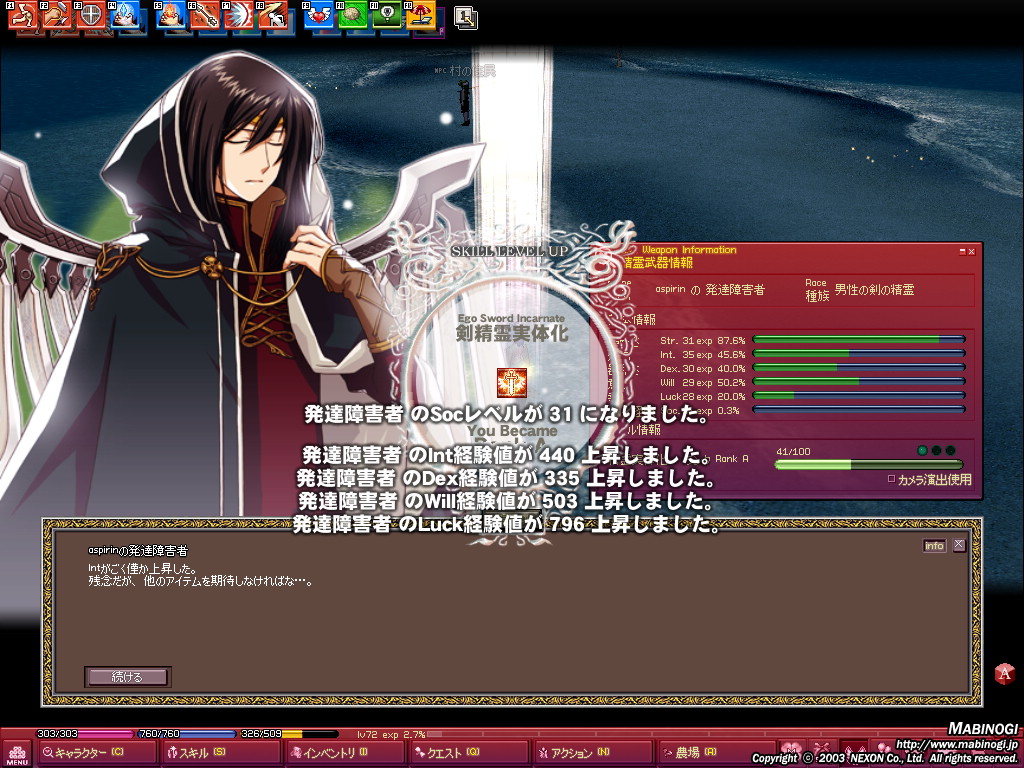Click the Luck 20.0% experience bar
The height and width of the screenshot is (768, 1024).
click(x=859, y=396)
